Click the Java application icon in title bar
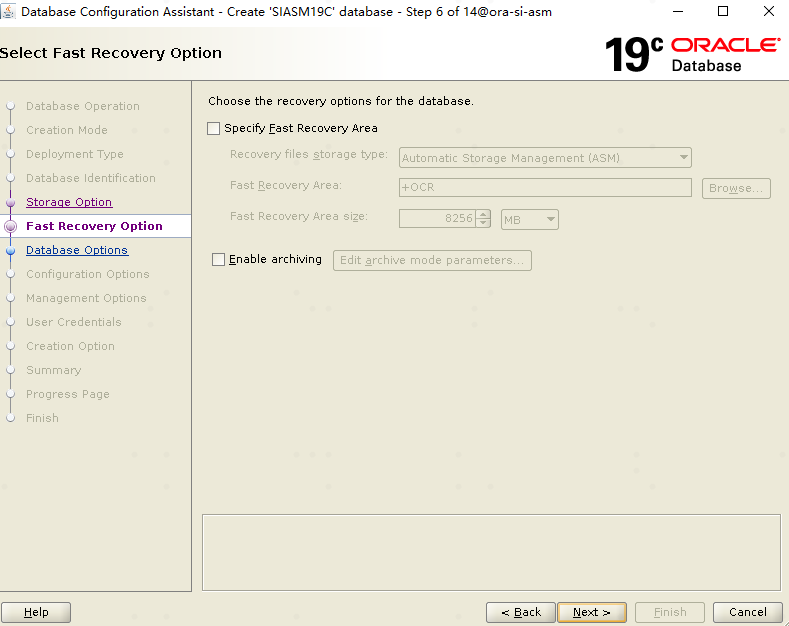 point(8,11)
